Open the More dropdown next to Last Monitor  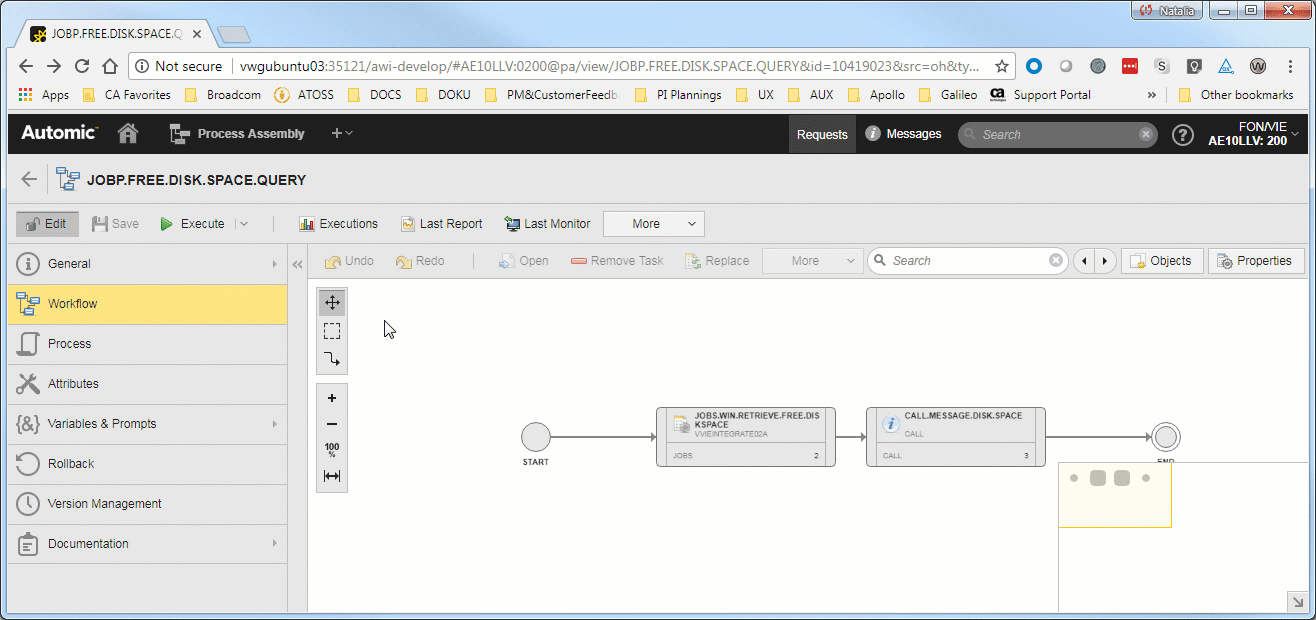coord(653,224)
